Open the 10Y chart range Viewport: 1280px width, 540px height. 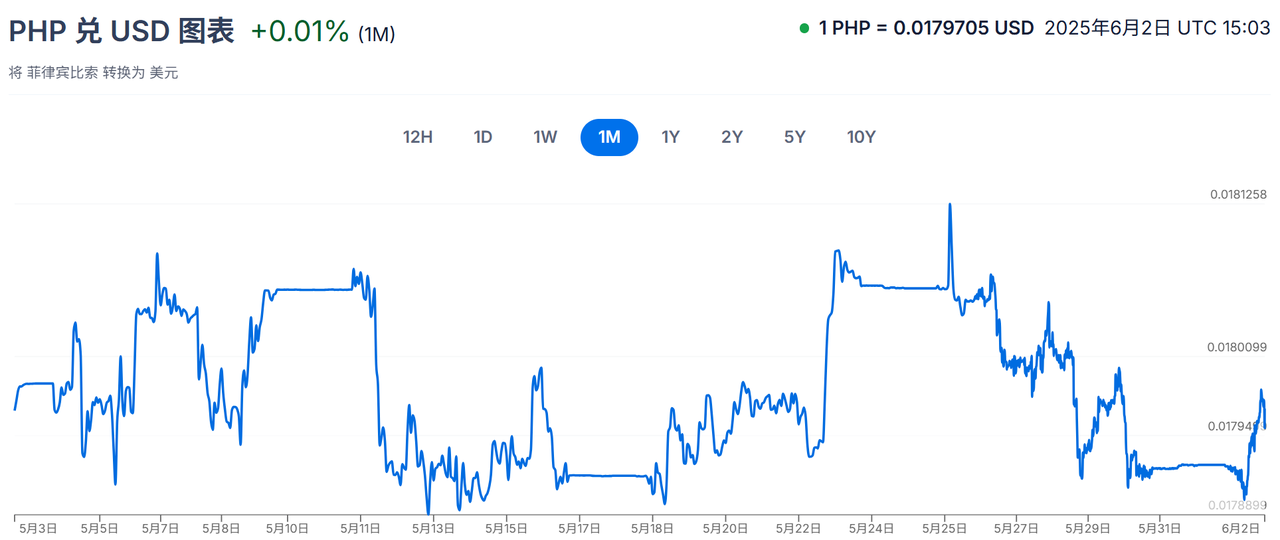(861, 137)
